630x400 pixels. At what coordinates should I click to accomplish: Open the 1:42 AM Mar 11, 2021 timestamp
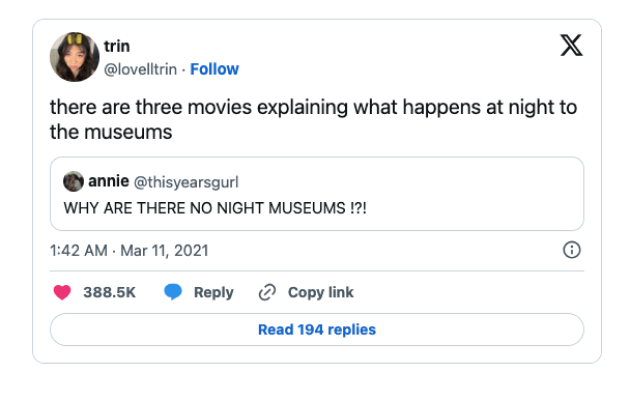[129, 250]
